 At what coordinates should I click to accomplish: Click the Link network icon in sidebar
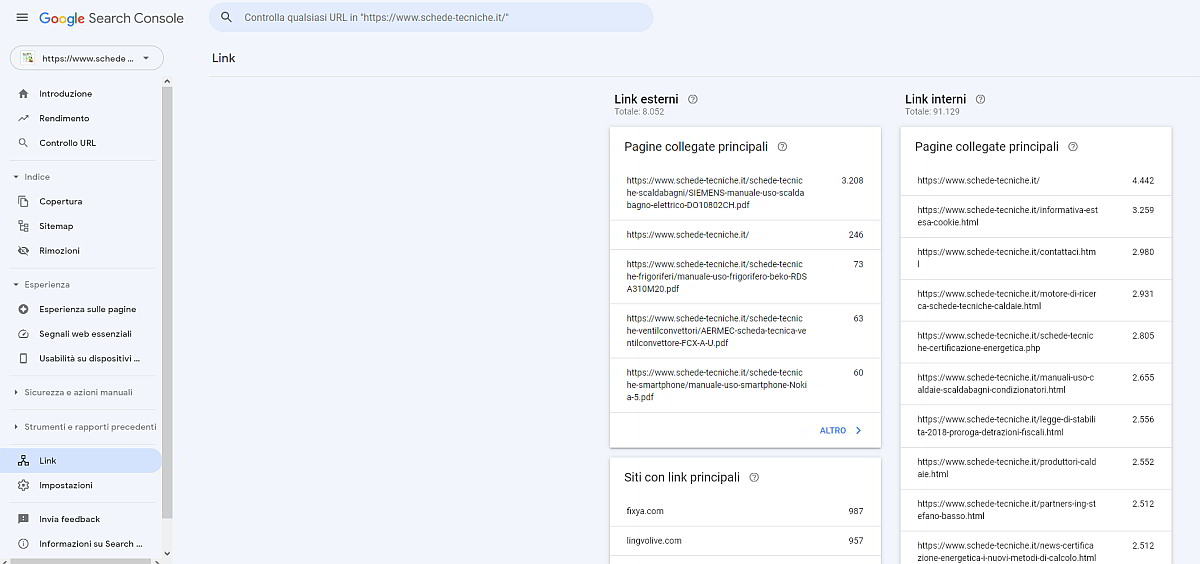pyautogui.click(x=23, y=461)
